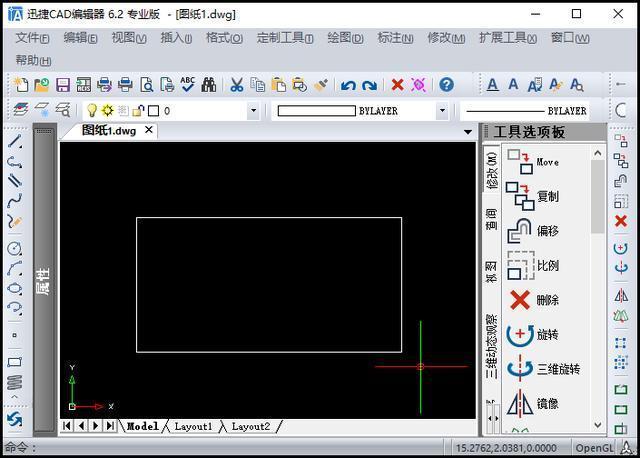Image resolution: width=640 pixels, height=458 pixels.
Task: Expand the 属性 side panel
Action: coord(44,280)
